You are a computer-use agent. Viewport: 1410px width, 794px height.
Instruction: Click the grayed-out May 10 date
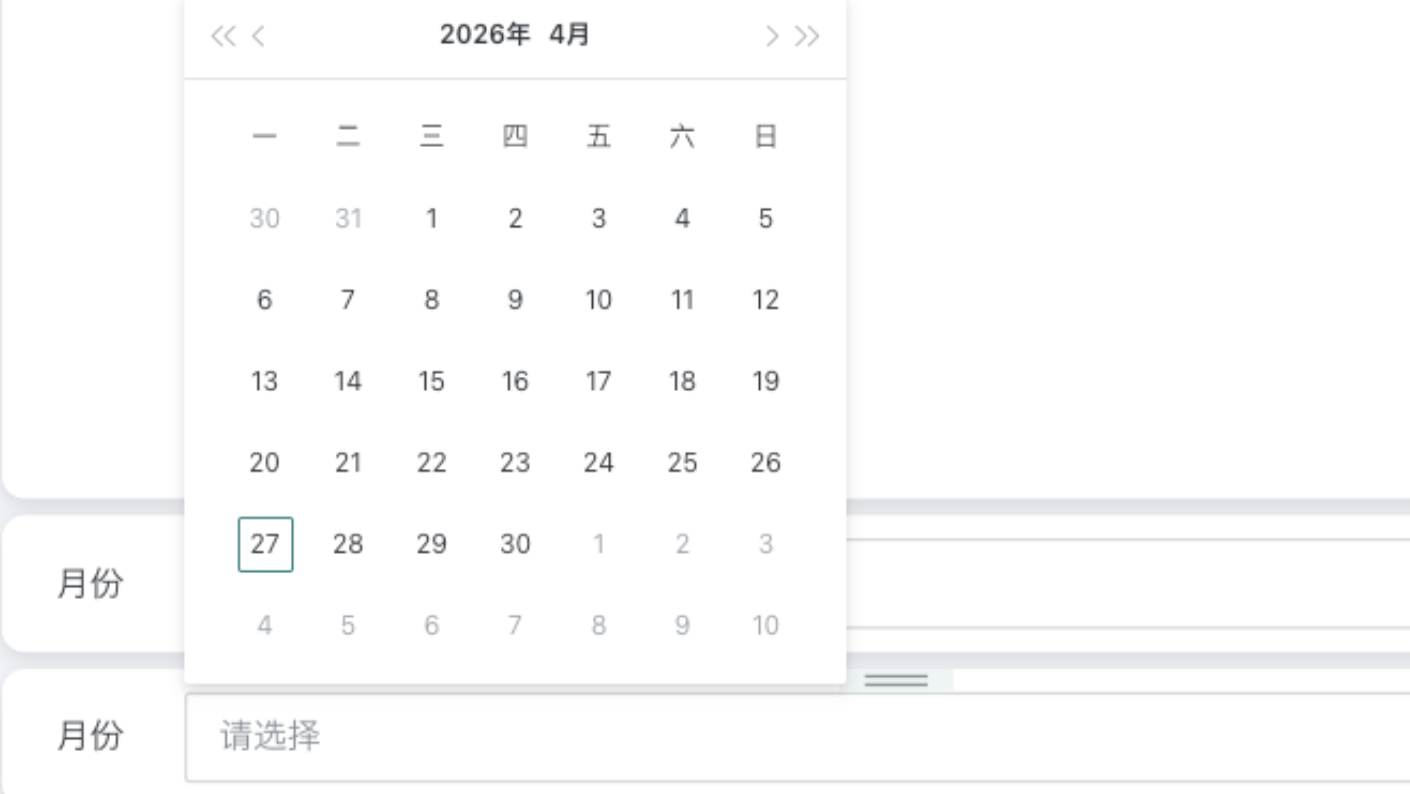(x=765, y=624)
